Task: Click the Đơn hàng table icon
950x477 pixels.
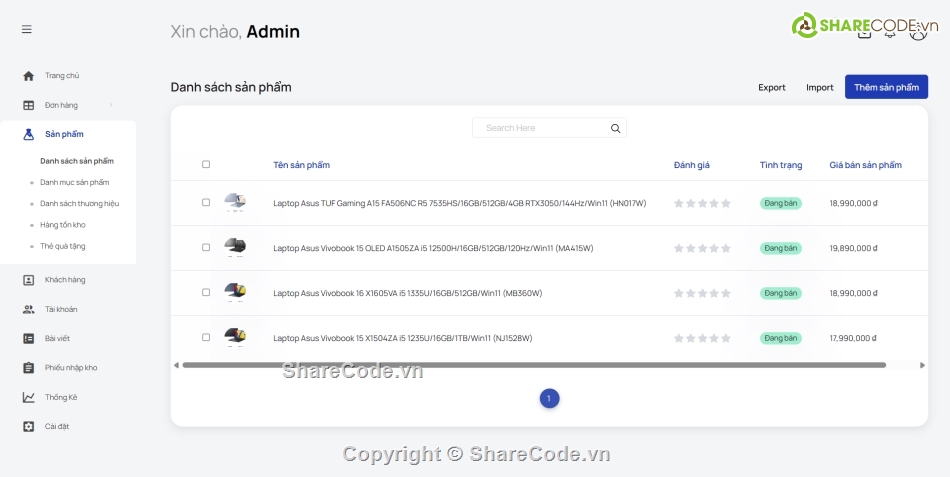Action: pyautogui.click(x=28, y=105)
